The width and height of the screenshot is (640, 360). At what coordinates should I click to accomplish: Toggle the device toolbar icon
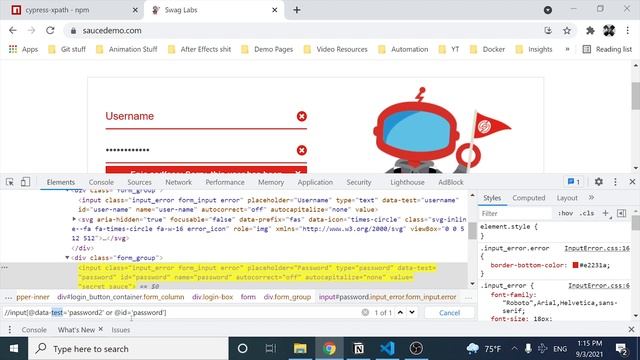click(x=25, y=182)
